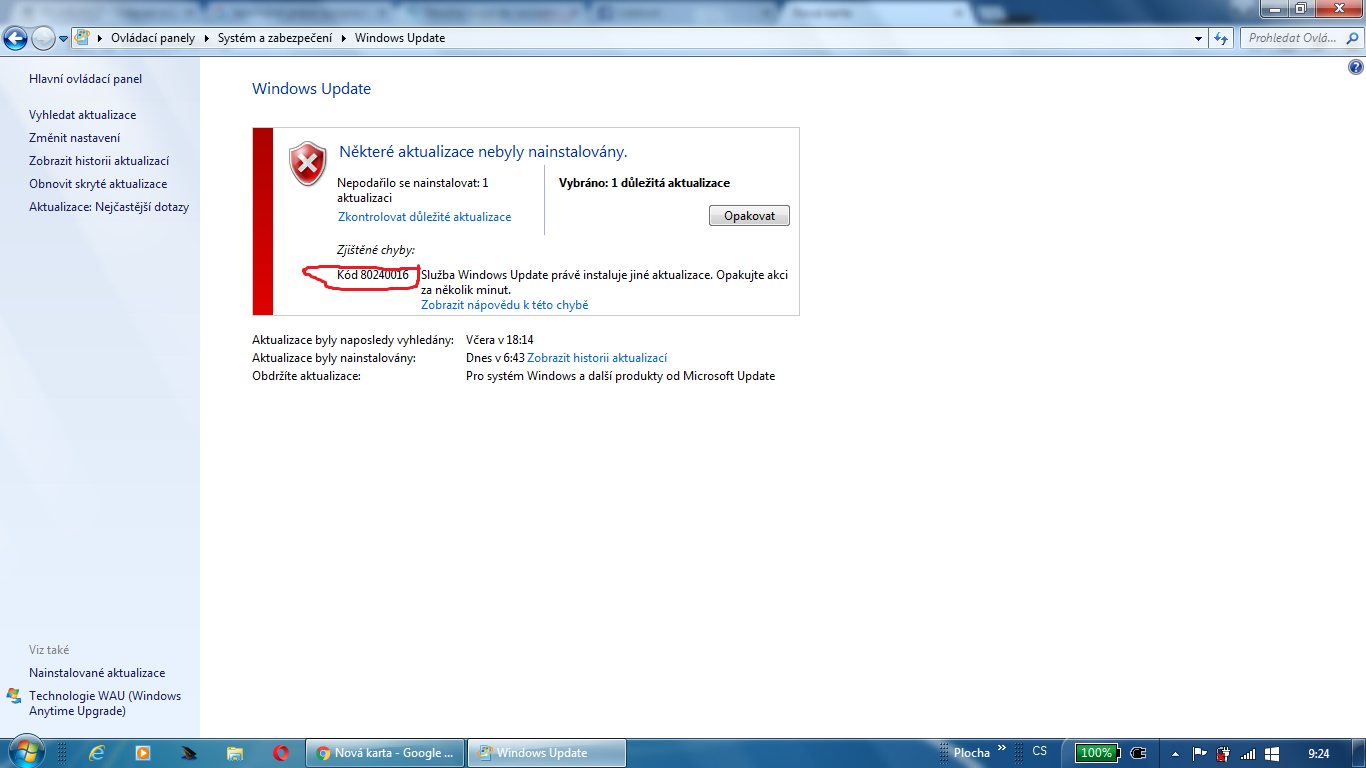Launch Opera browser from the taskbar
The height and width of the screenshot is (768, 1366).
click(281, 753)
